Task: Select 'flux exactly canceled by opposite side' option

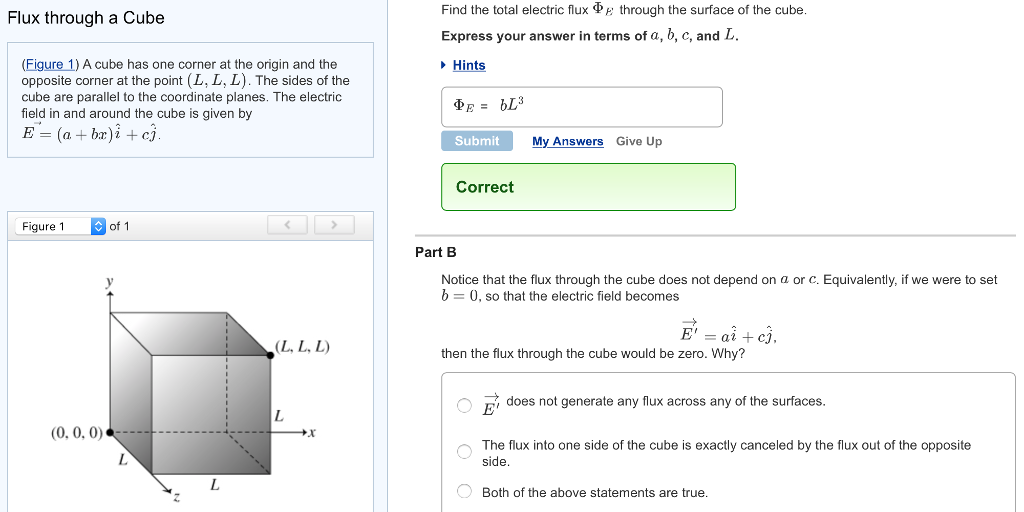Action: pos(465,452)
